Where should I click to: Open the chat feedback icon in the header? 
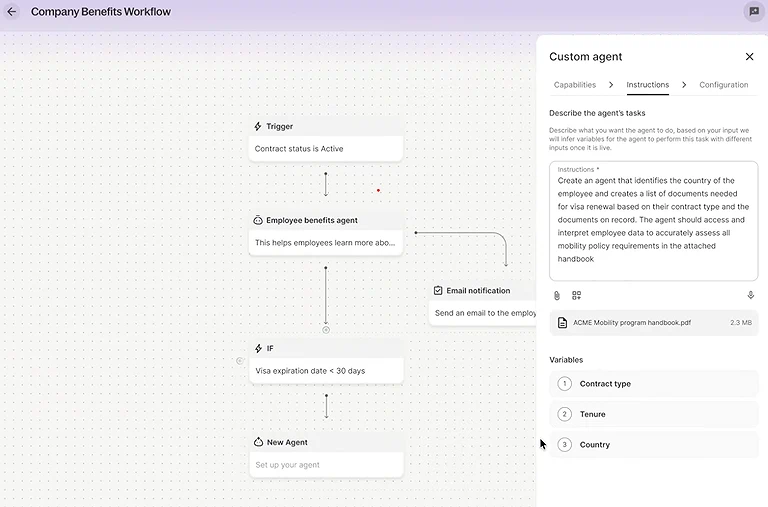(x=754, y=11)
